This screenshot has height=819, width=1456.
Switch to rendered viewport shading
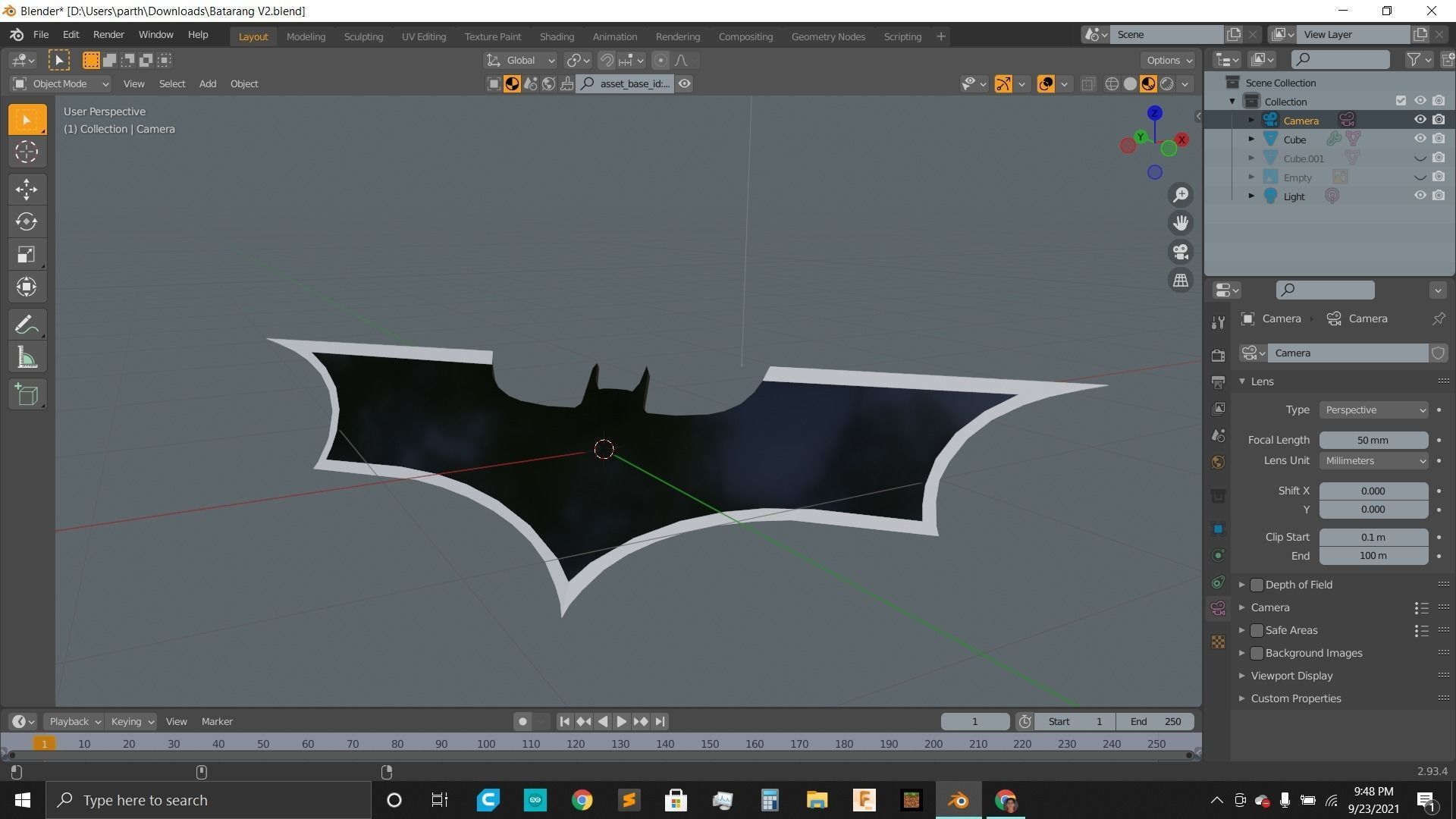1166,84
